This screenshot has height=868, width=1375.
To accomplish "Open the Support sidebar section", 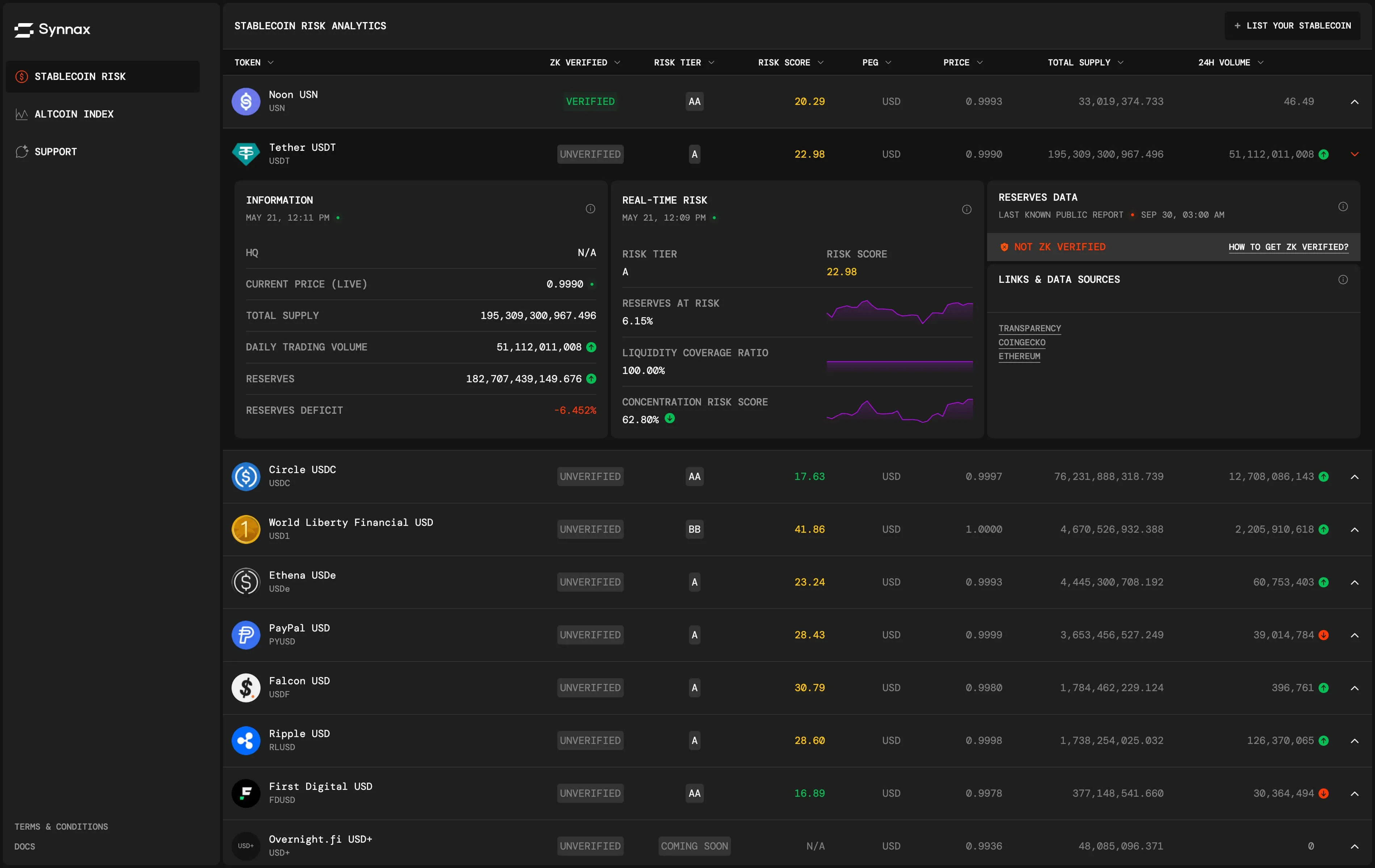I will click(103, 152).
